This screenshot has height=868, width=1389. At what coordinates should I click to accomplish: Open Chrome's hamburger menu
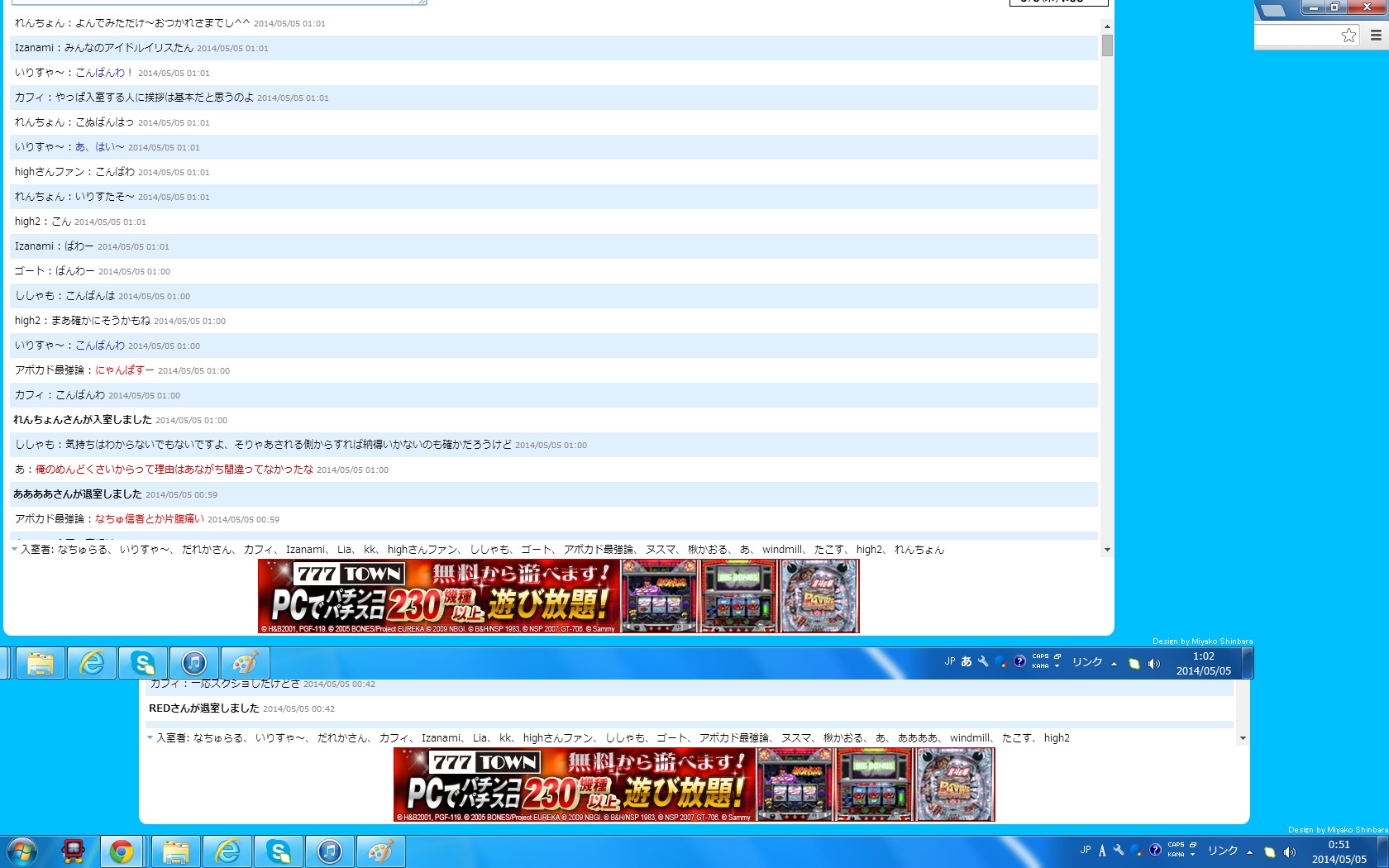(1376, 35)
